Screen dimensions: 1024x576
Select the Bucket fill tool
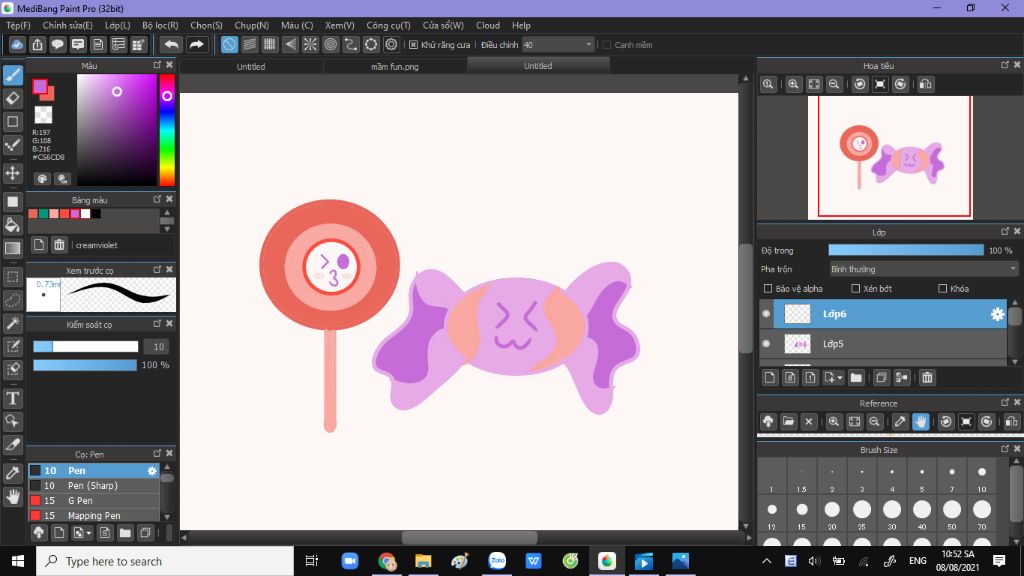coord(13,225)
